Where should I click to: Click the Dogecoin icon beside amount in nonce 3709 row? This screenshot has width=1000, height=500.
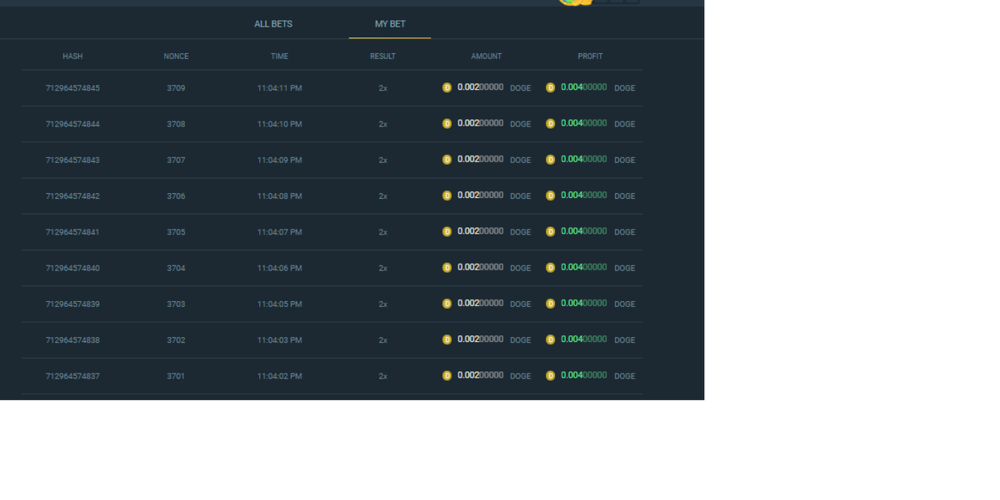[x=447, y=88]
